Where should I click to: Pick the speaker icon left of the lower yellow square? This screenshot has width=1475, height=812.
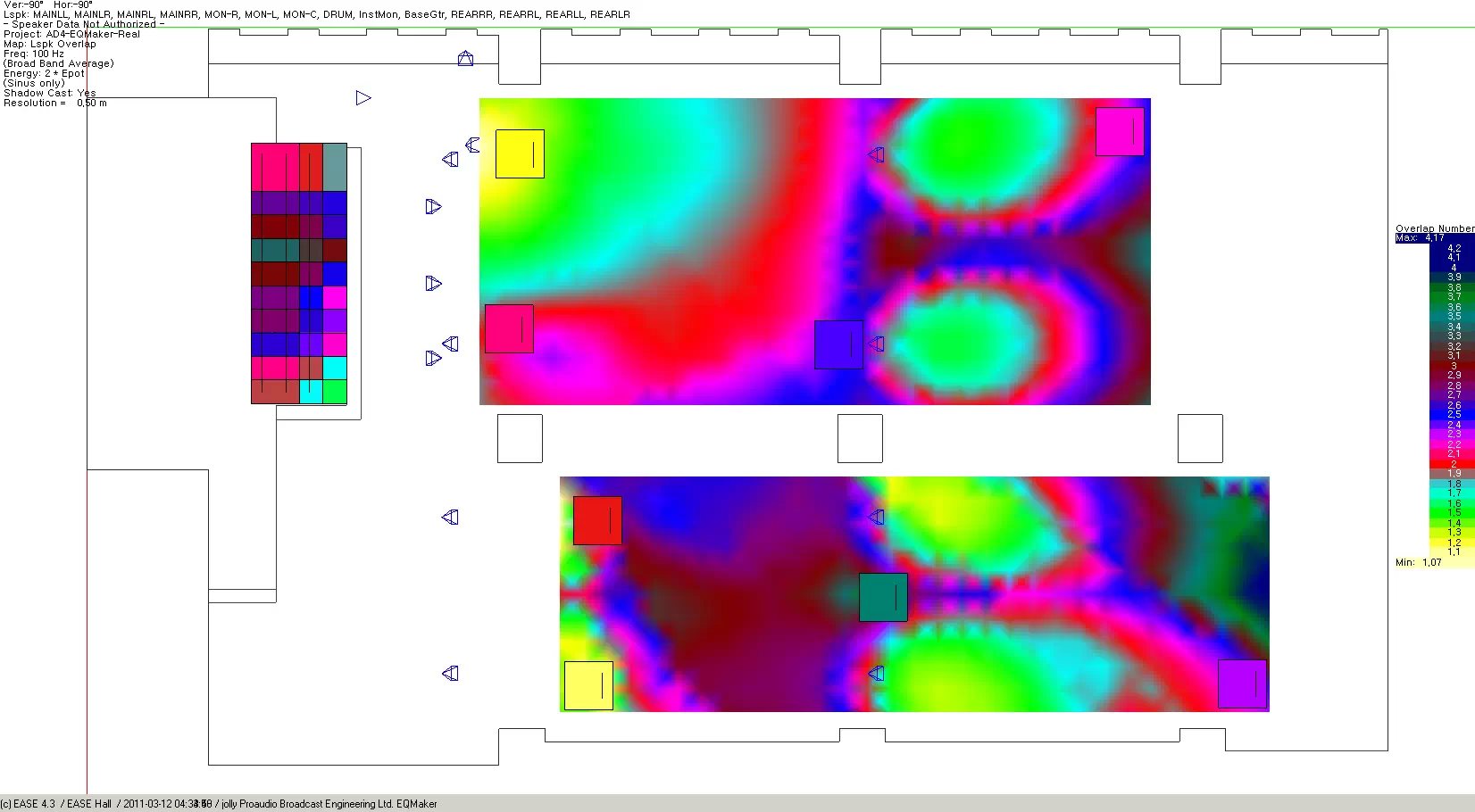450,674
